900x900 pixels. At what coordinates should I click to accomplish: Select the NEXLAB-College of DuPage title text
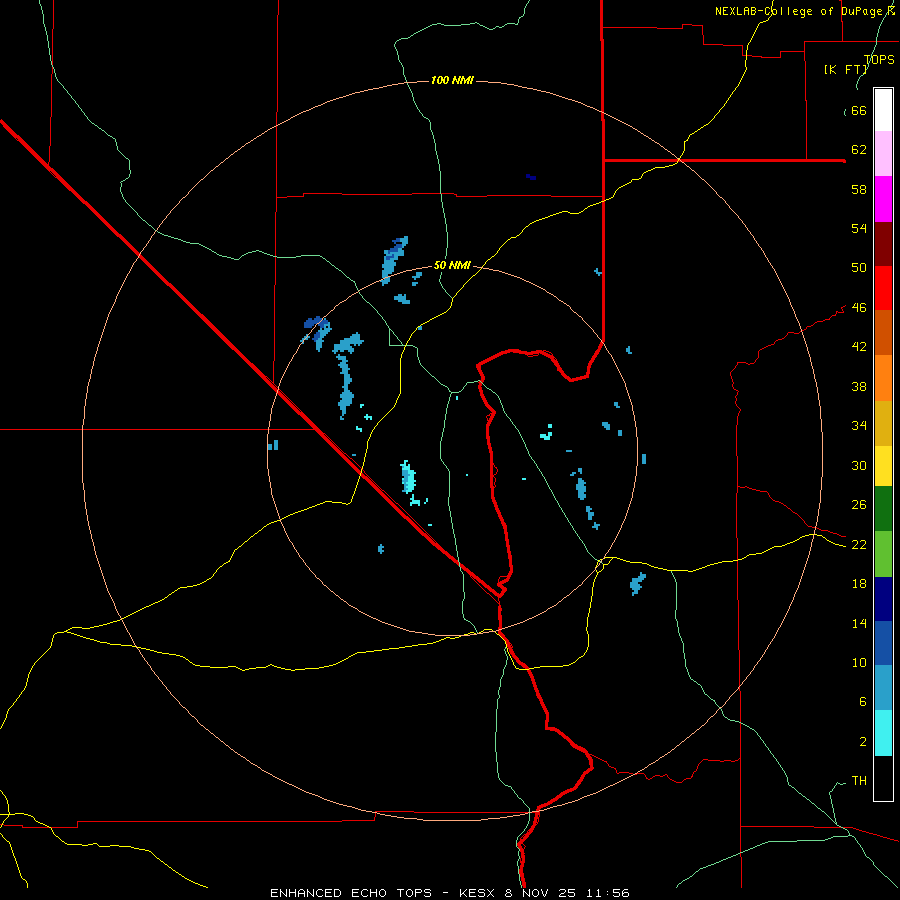[805, 11]
